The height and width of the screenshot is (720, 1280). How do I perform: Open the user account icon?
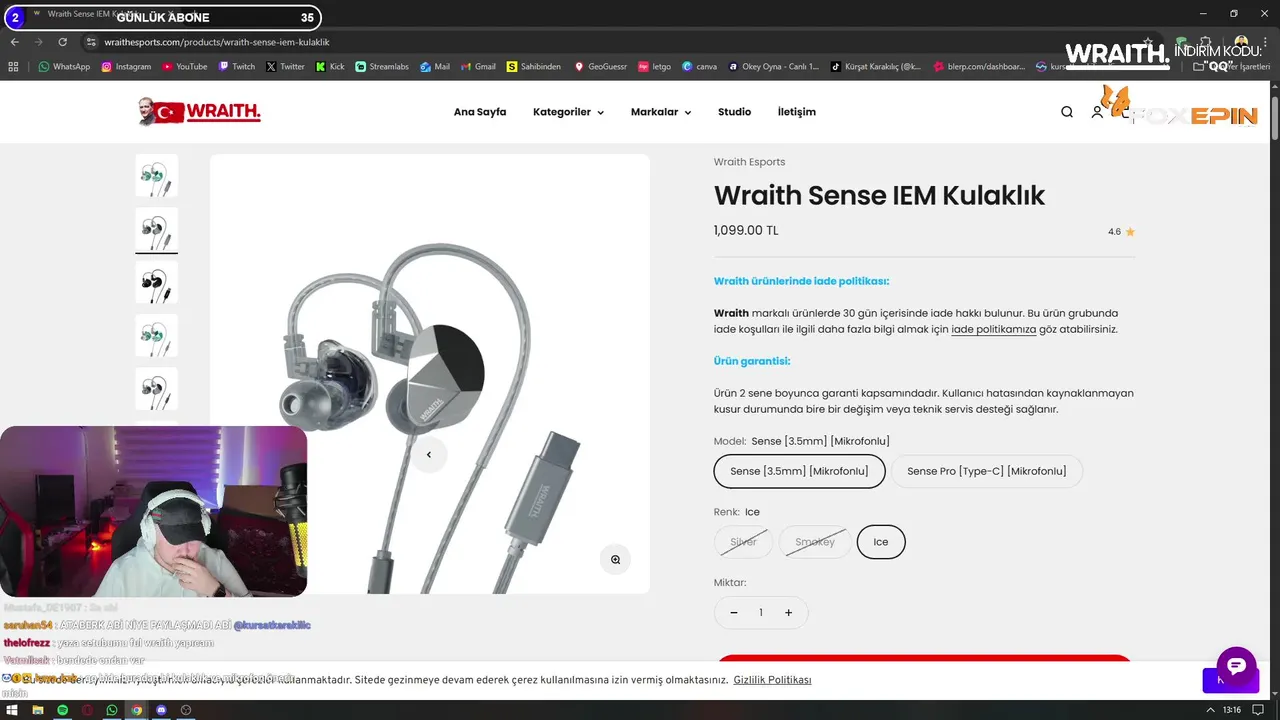1097,112
